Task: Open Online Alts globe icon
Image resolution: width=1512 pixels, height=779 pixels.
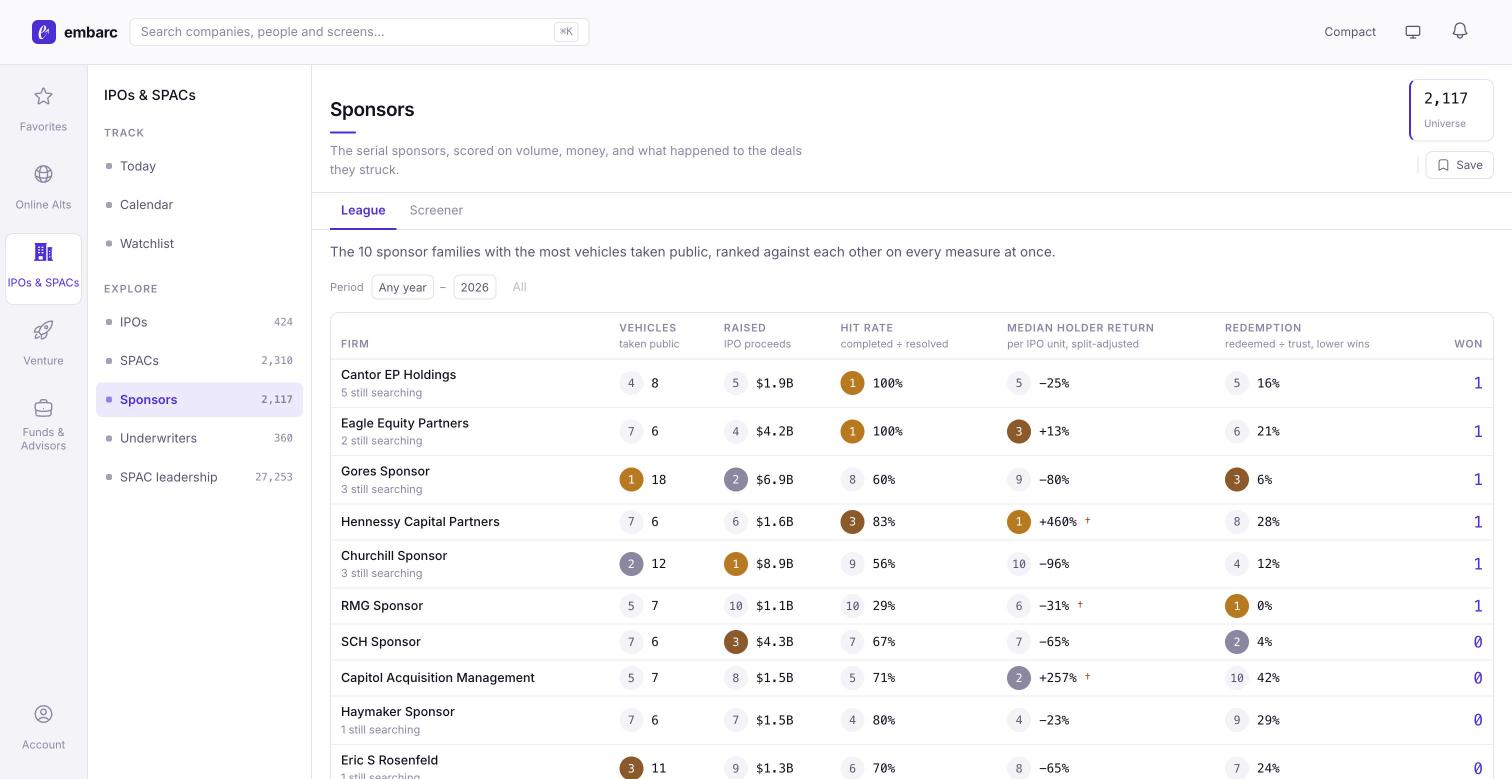Action: click(x=43, y=174)
